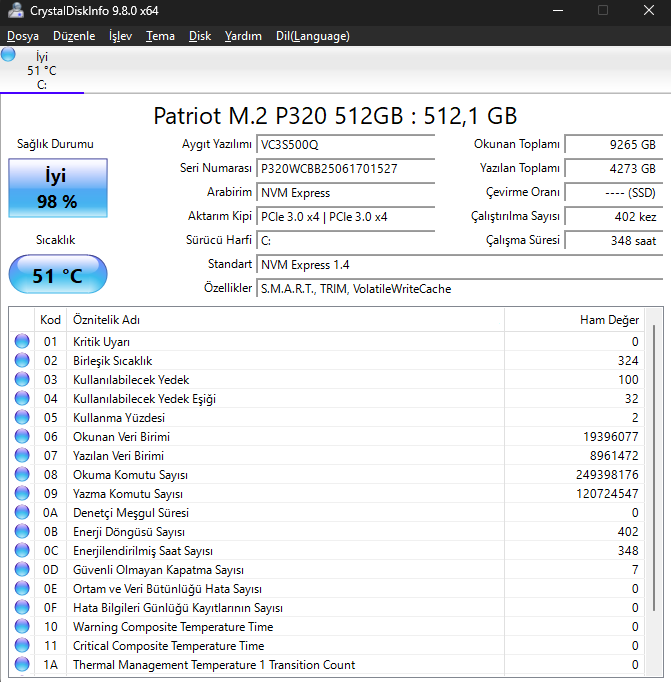This screenshot has width=671, height=682.
Task: Open the Disk menu
Action: (200, 36)
